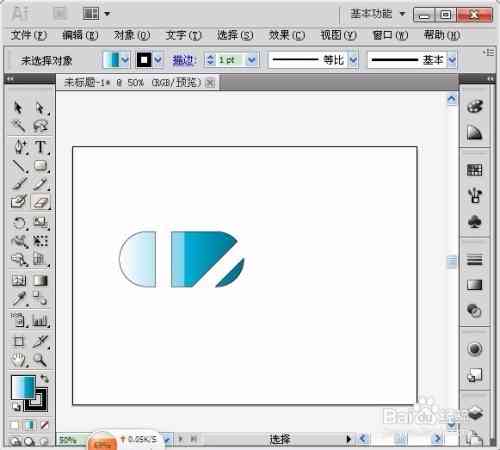Open the Brushes panel icon

tap(475, 195)
